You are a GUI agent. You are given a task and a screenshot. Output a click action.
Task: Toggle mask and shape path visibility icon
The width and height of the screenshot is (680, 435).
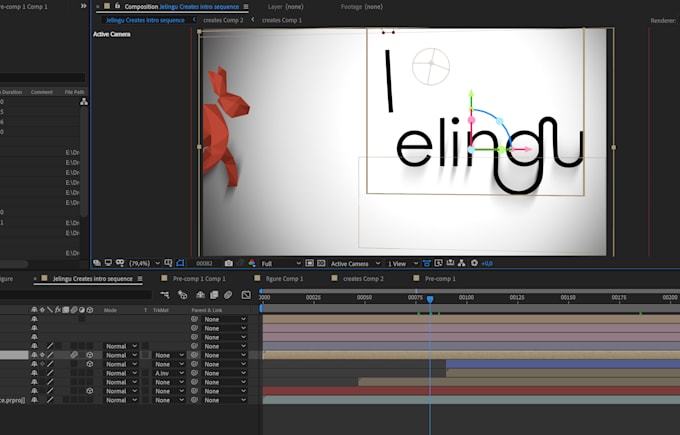[180, 263]
